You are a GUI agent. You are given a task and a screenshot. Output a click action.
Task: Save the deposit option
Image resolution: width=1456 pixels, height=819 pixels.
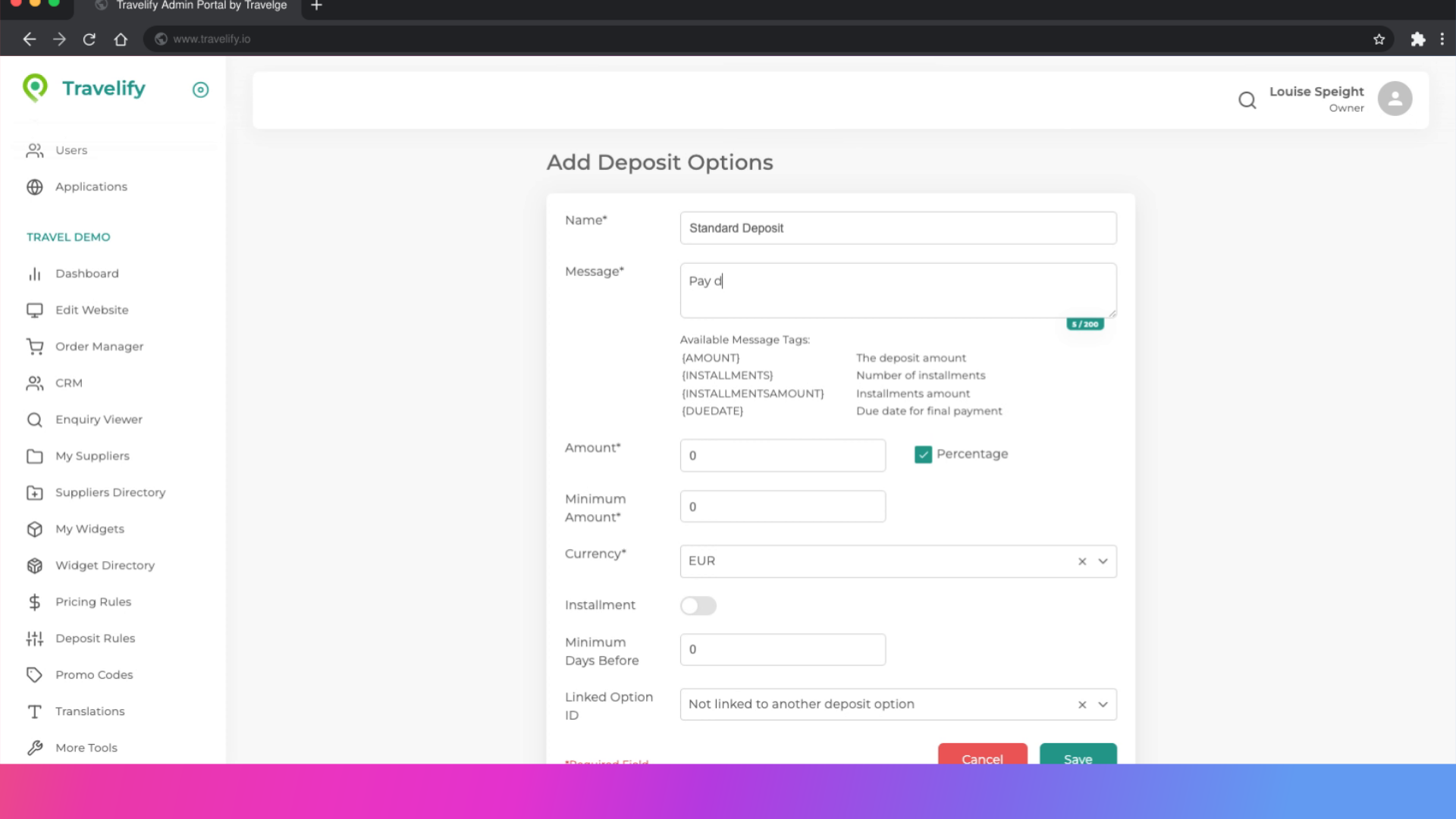1078,759
